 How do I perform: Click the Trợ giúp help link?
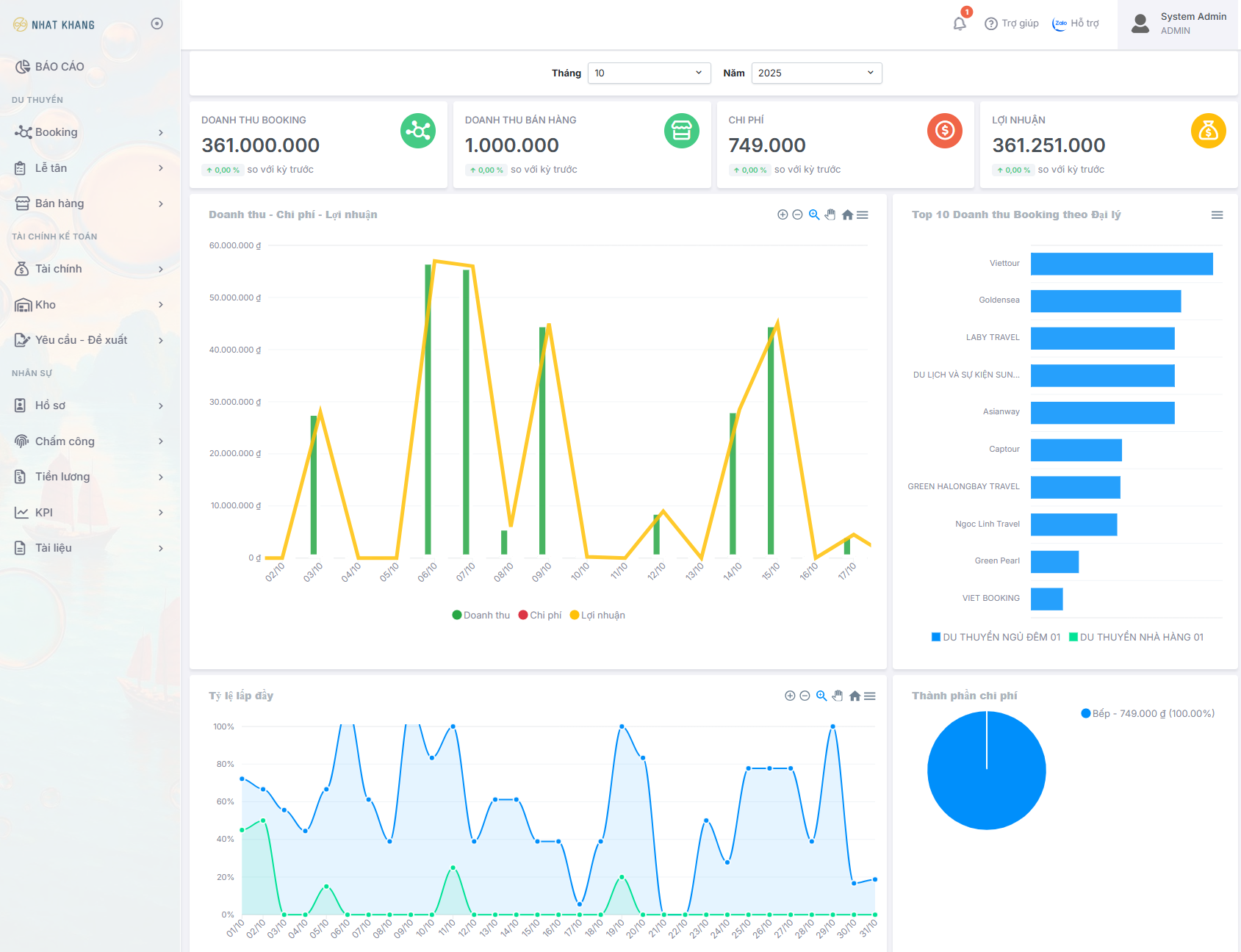[1012, 24]
